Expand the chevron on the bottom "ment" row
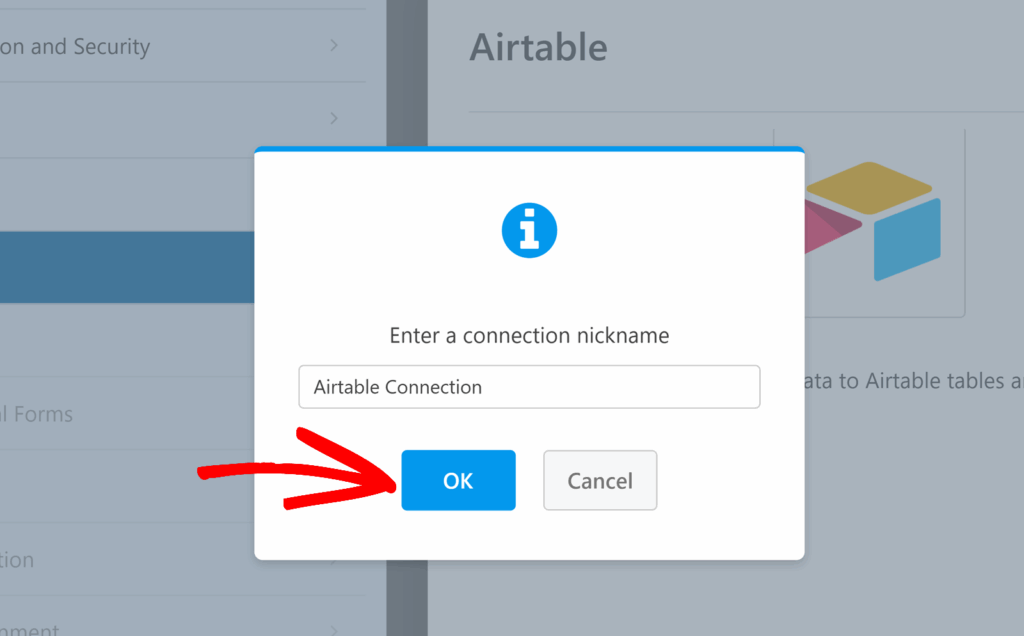The image size is (1024, 636). (x=334, y=630)
